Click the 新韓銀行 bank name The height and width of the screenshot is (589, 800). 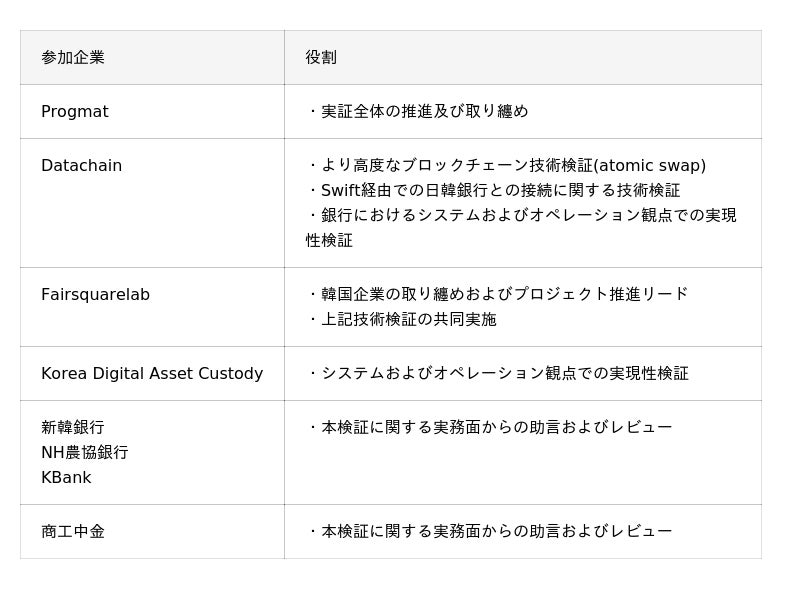point(73,428)
